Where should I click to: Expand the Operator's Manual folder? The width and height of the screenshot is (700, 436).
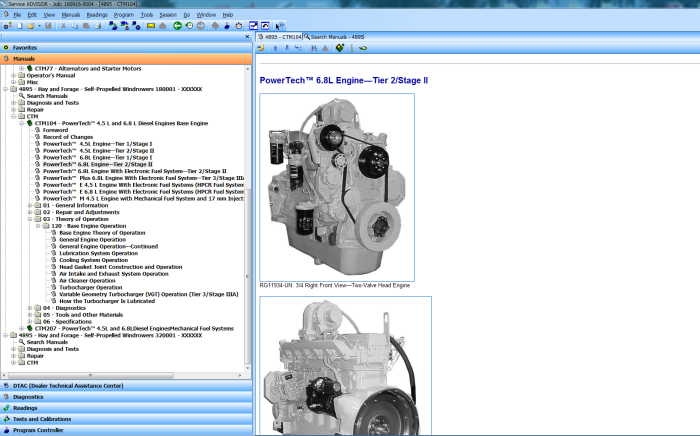[13, 75]
